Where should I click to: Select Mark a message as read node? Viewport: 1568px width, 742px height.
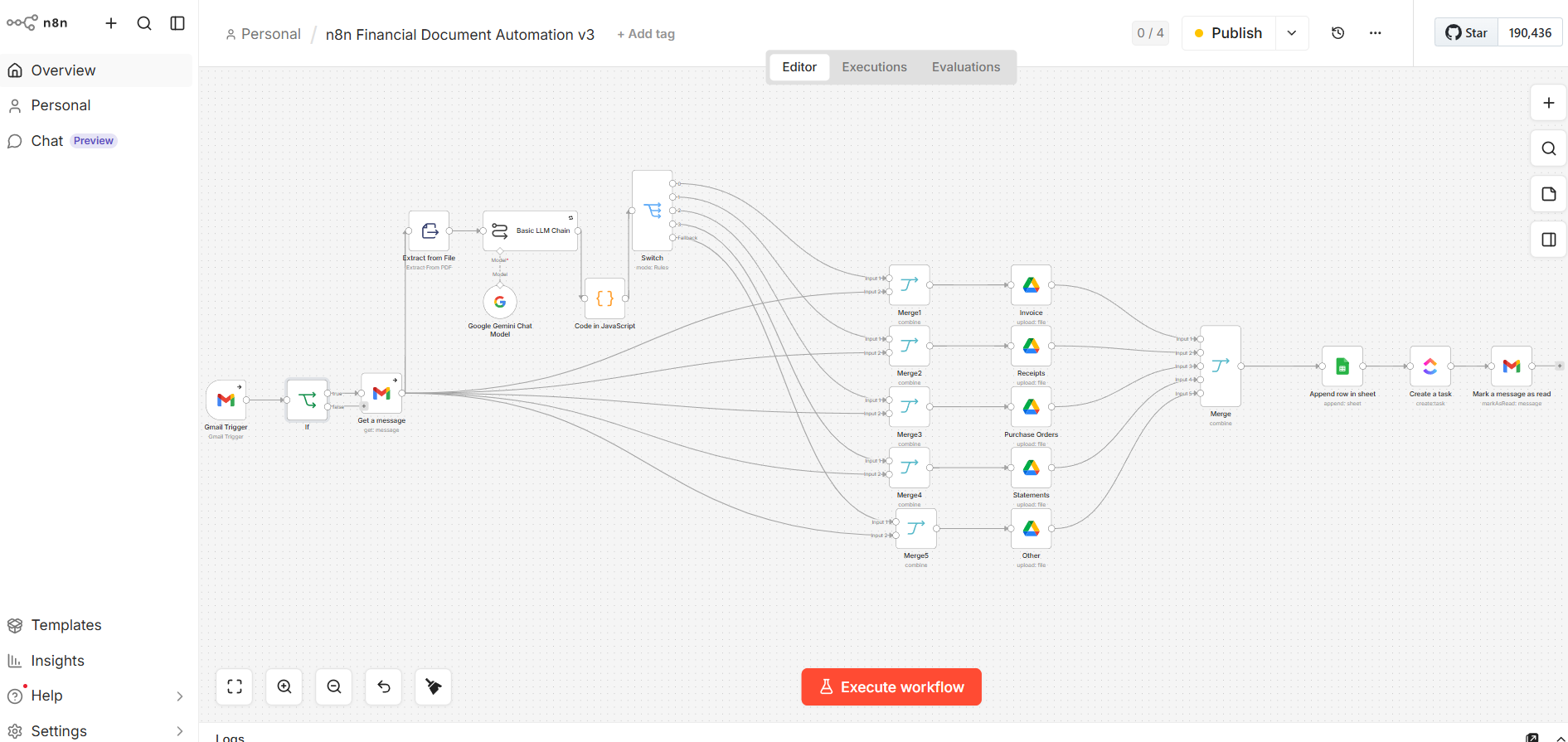click(1512, 366)
